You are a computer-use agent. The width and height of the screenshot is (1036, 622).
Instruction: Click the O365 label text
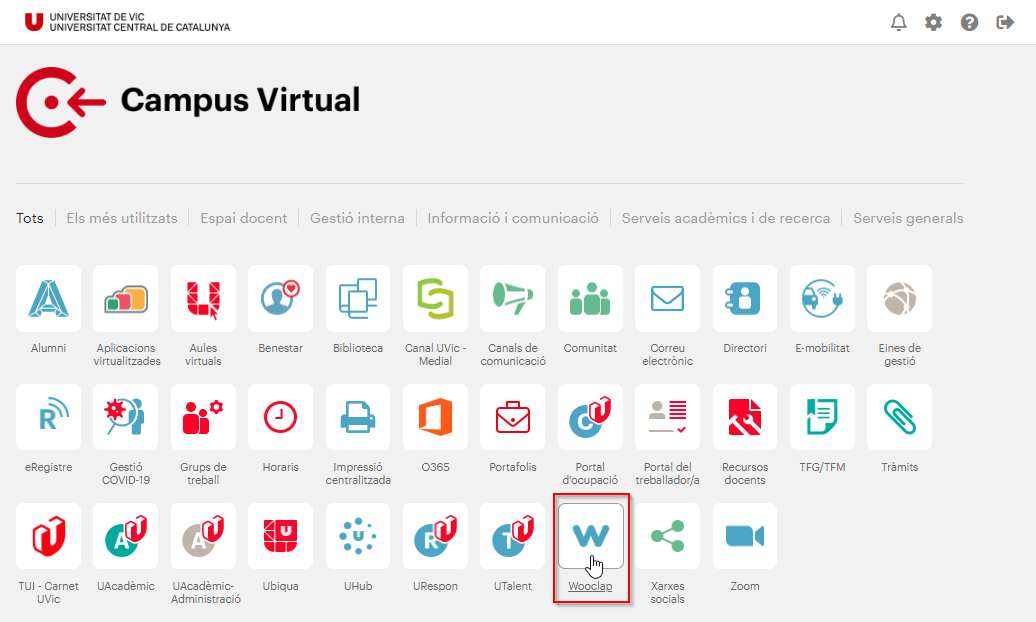(x=435, y=467)
